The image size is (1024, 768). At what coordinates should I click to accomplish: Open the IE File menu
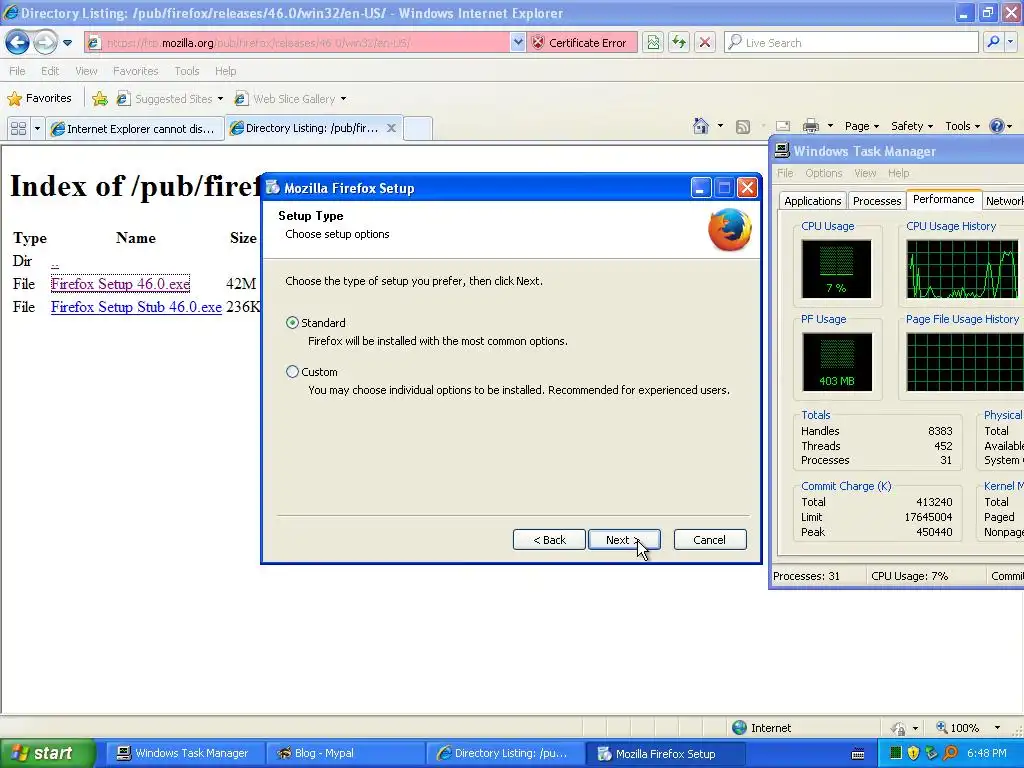point(18,71)
